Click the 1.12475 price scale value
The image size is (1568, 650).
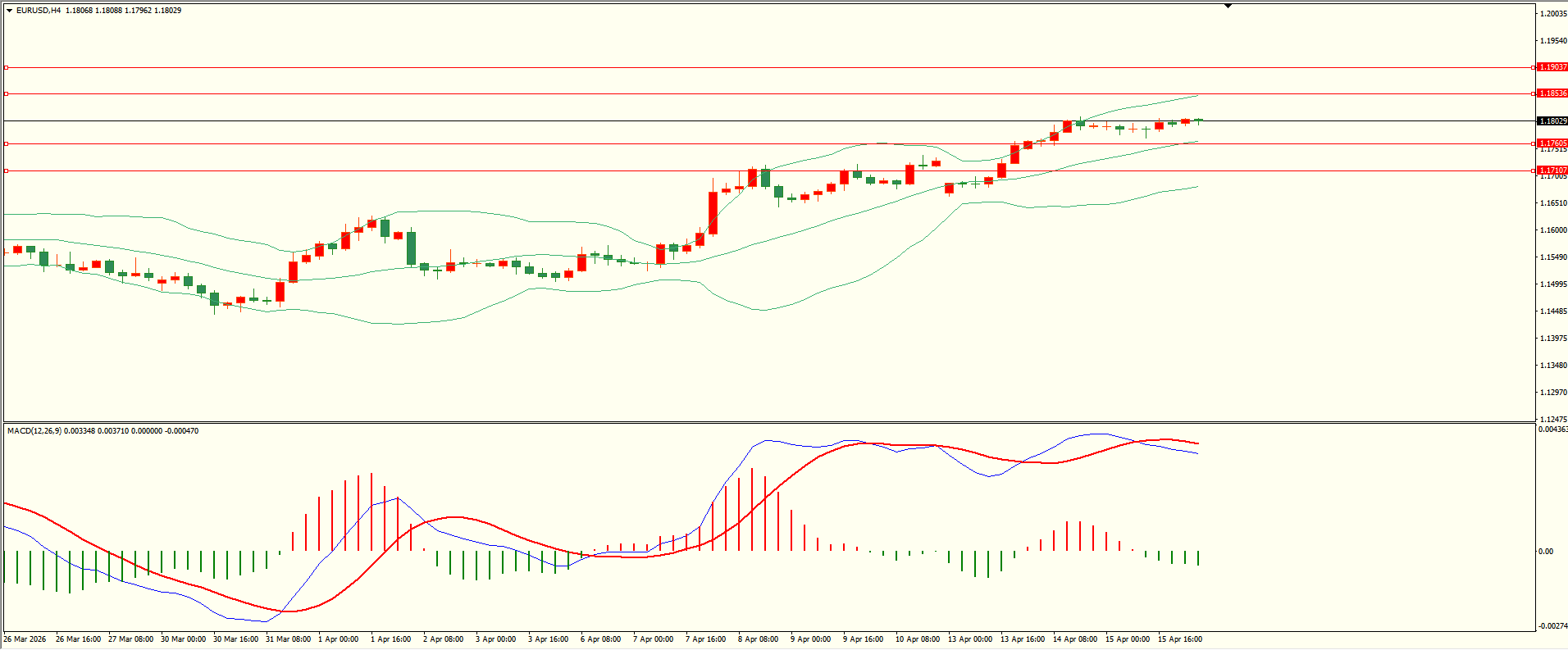tap(1553, 420)
